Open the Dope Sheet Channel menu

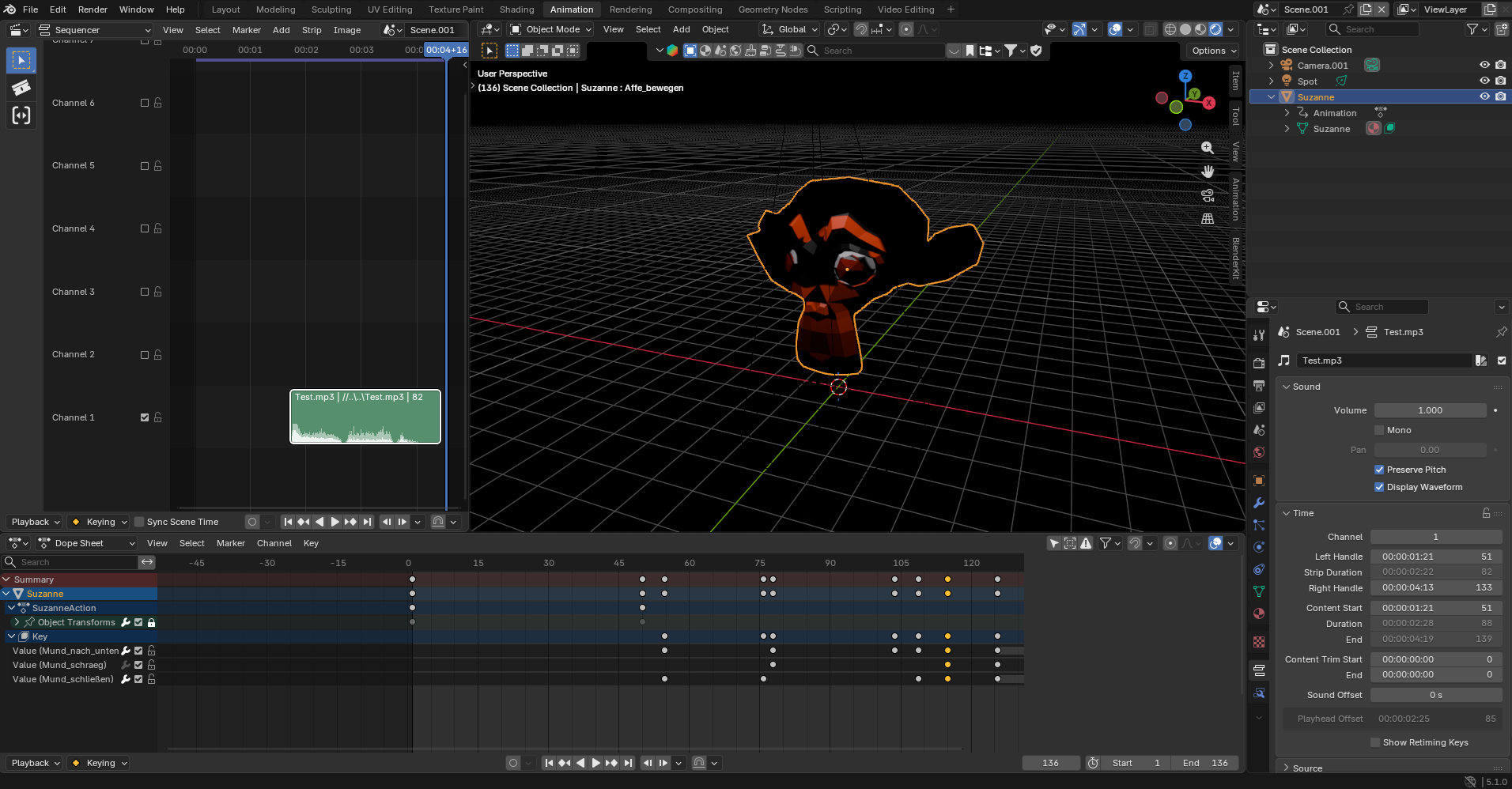(274, 543)
